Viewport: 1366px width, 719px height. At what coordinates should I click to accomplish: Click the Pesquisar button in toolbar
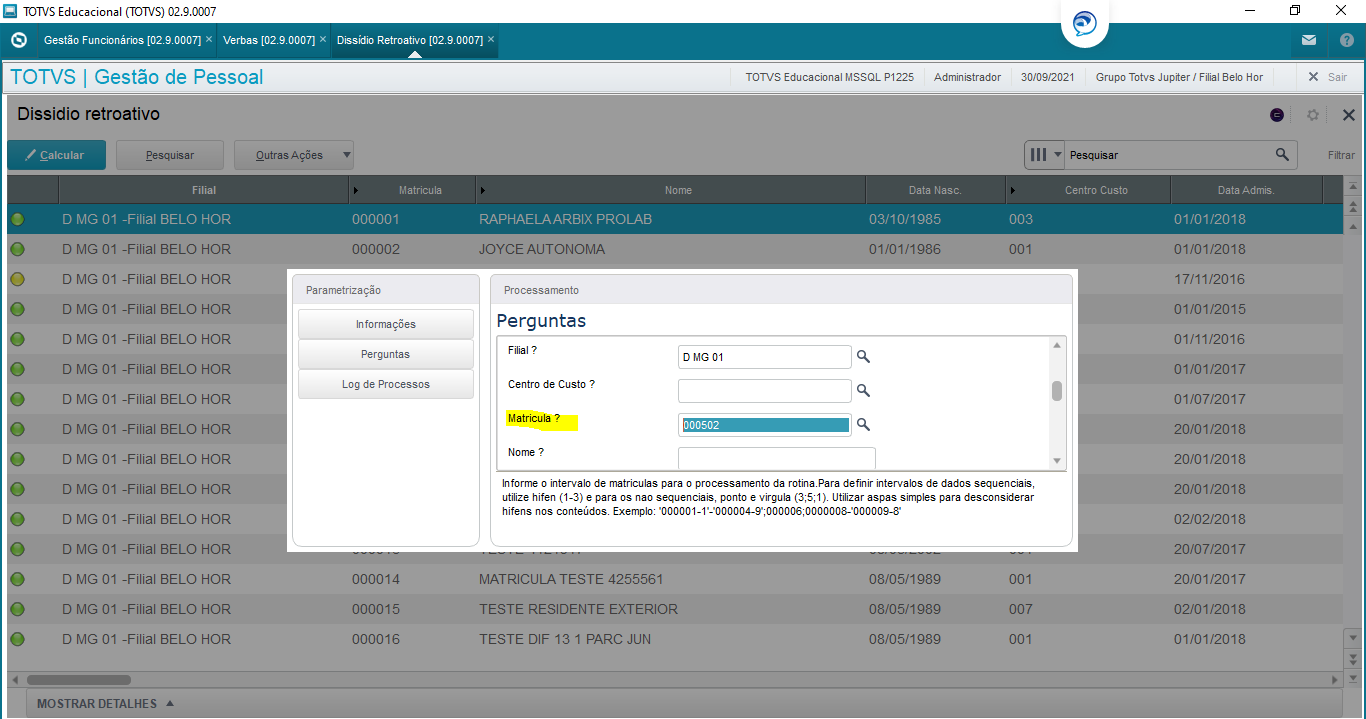[170, 155]
